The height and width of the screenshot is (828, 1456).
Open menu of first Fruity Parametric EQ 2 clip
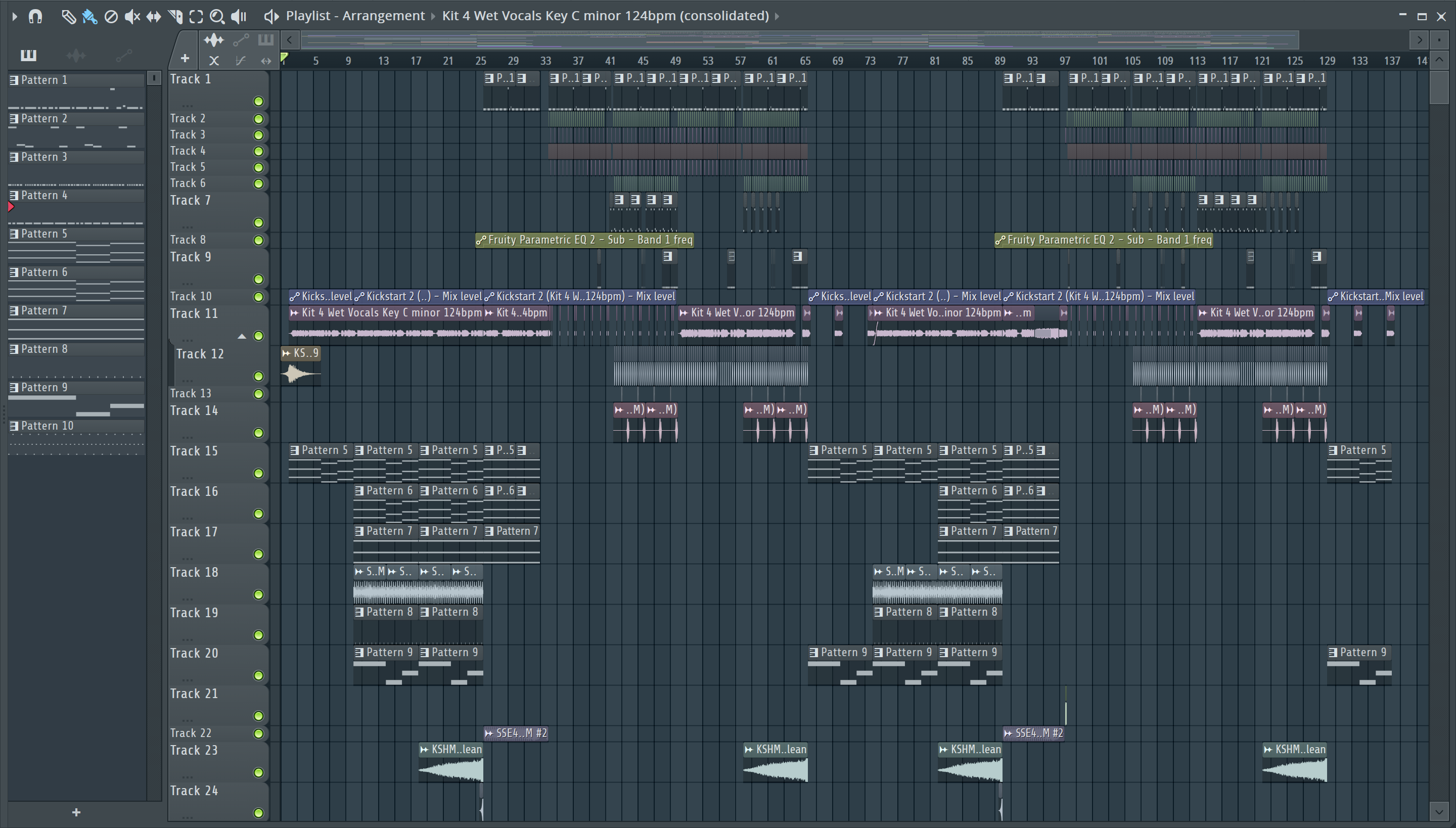(x=481, y=241)
